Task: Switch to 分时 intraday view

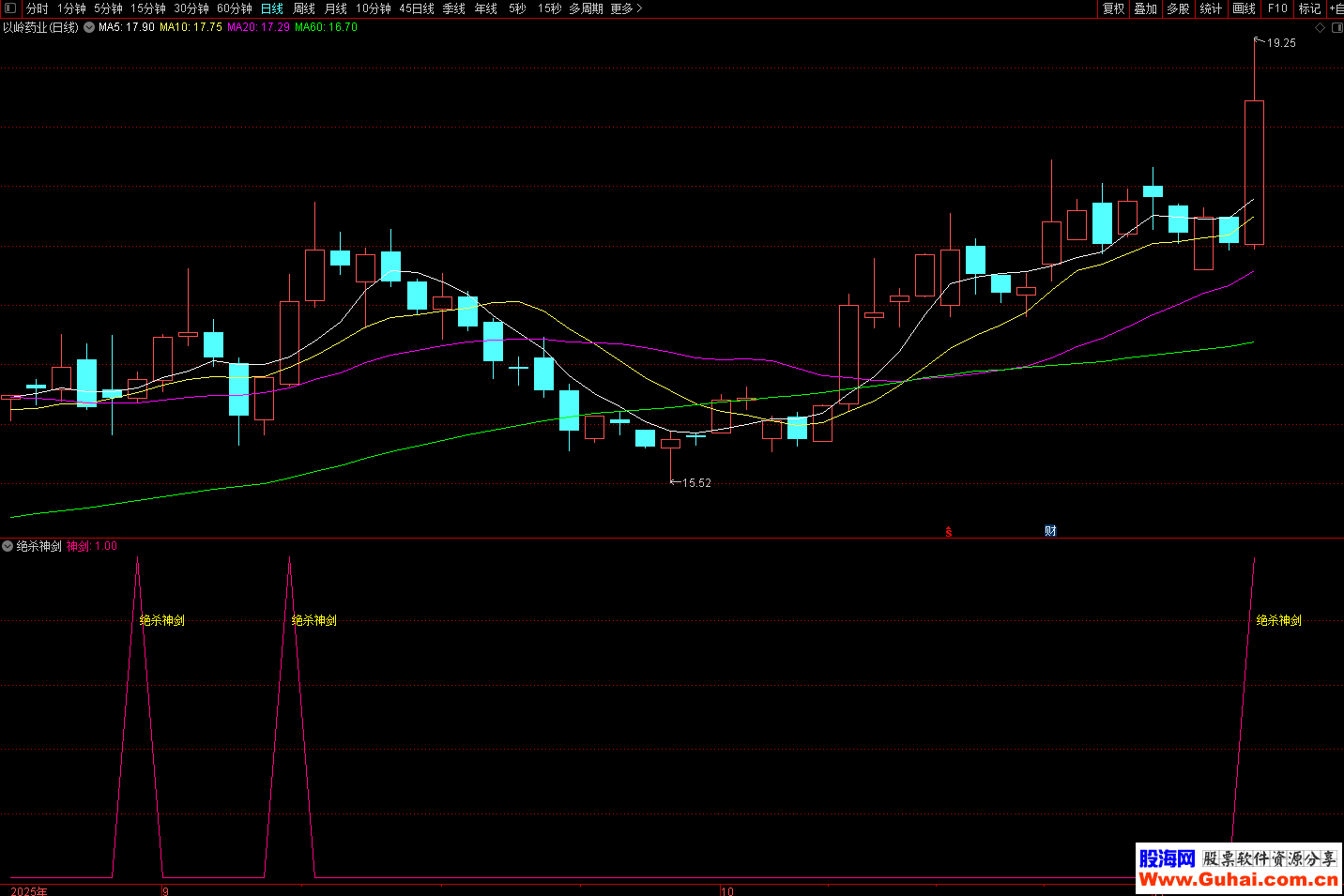Action: 37,8
